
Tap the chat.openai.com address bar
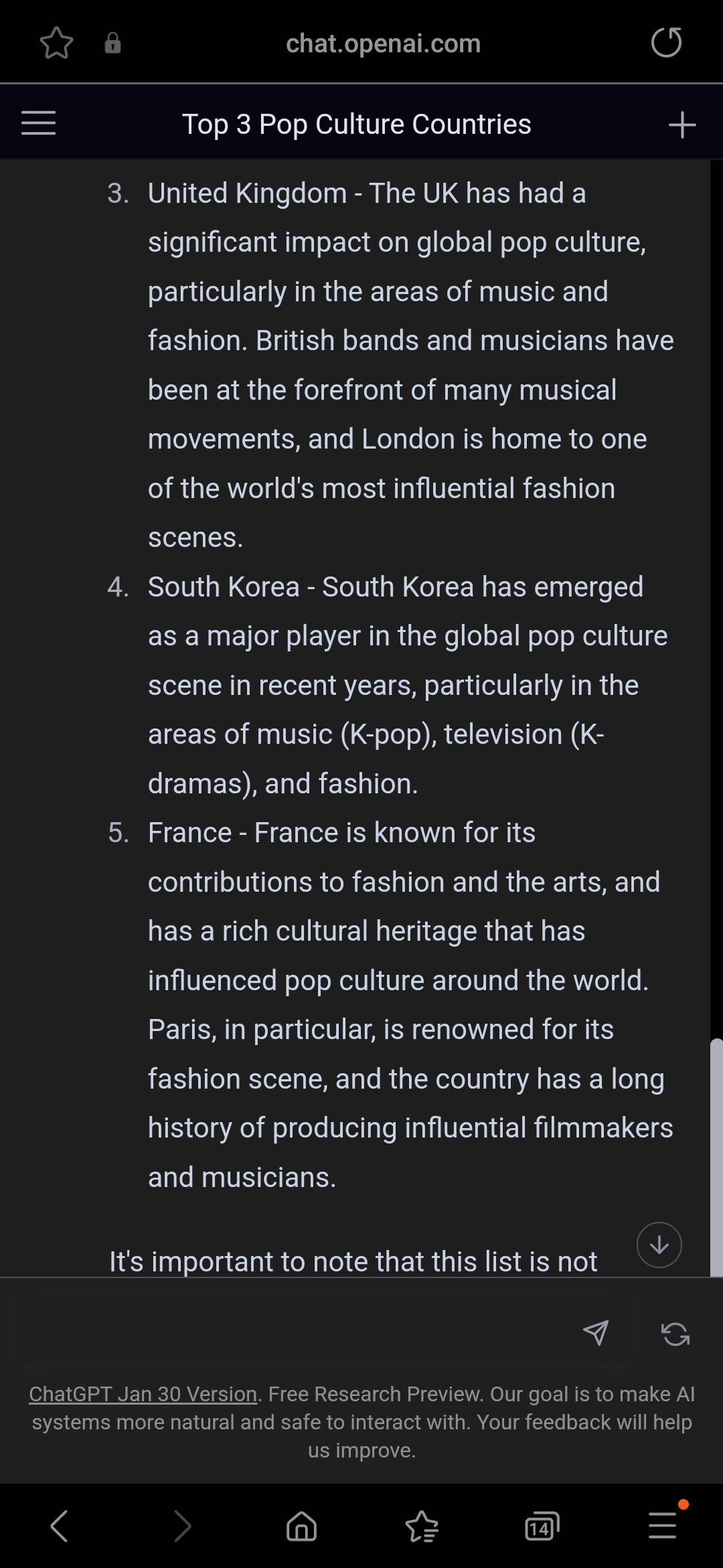point(383,44)
